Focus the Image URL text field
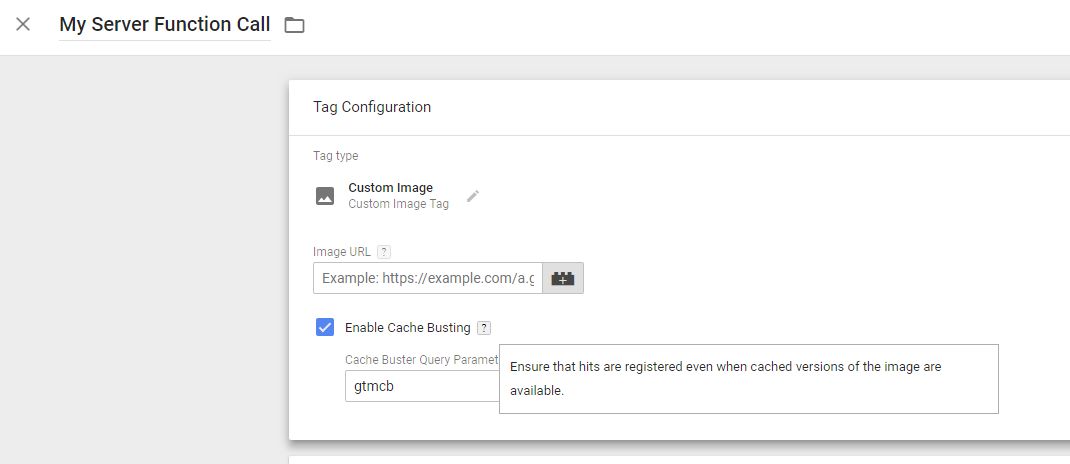Screen dimensions: 1070x464 point(428,278)
